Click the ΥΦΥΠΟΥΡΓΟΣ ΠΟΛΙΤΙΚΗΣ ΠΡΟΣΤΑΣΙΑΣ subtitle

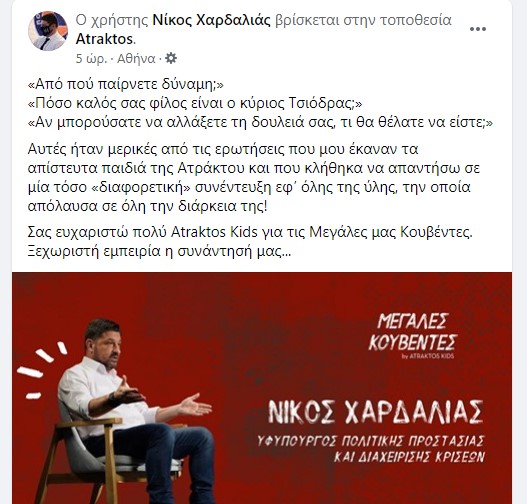(371, 441)
